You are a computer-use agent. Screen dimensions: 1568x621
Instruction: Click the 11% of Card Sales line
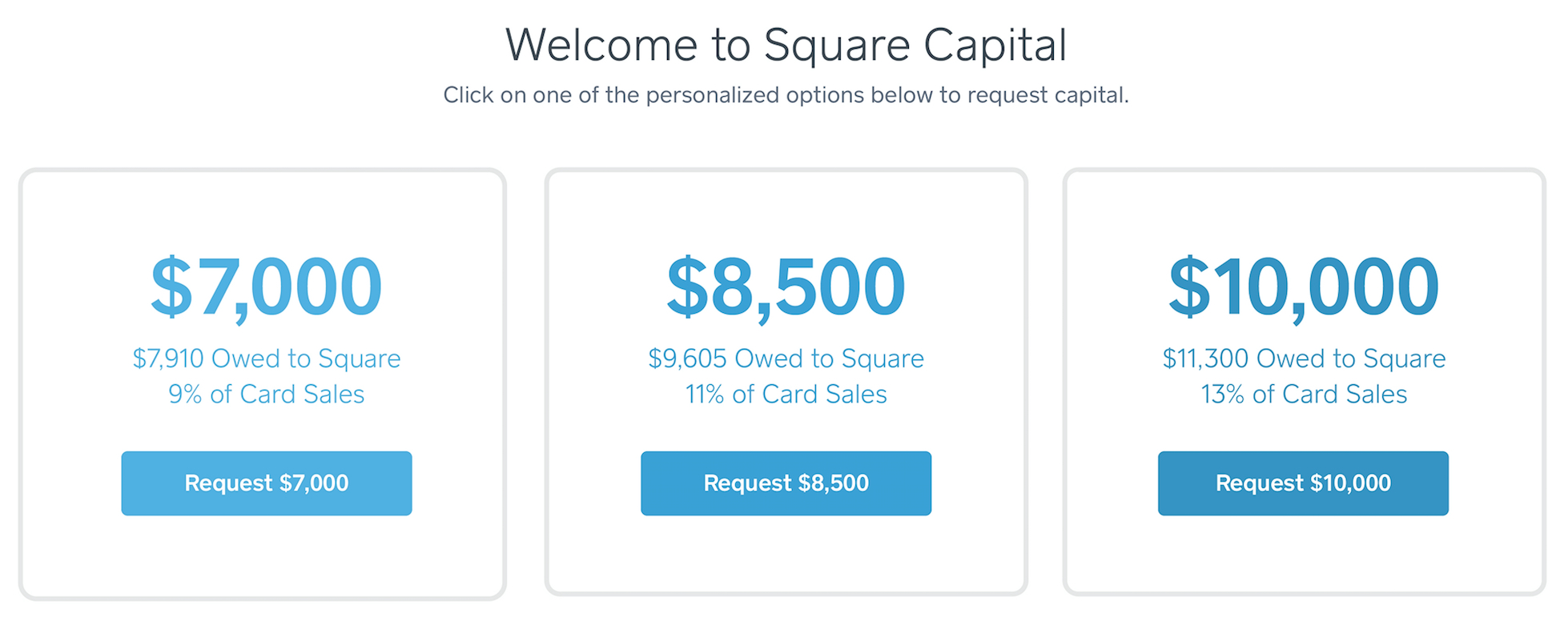coord(786,395)
